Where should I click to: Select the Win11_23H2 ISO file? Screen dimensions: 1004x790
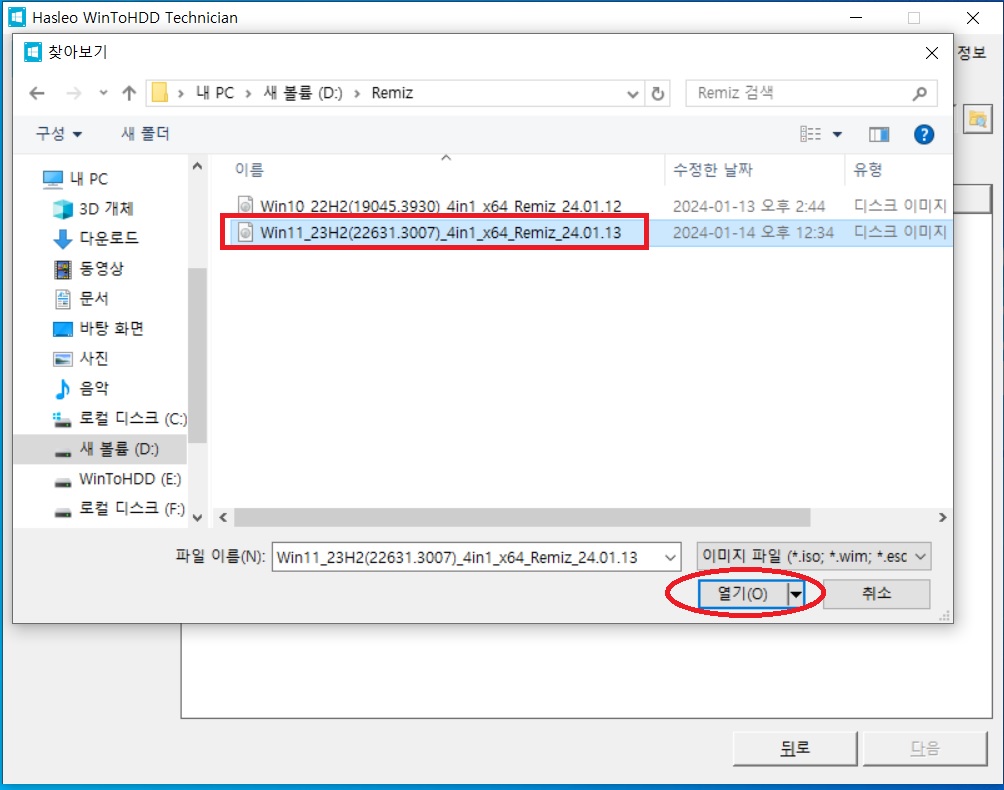441,232
